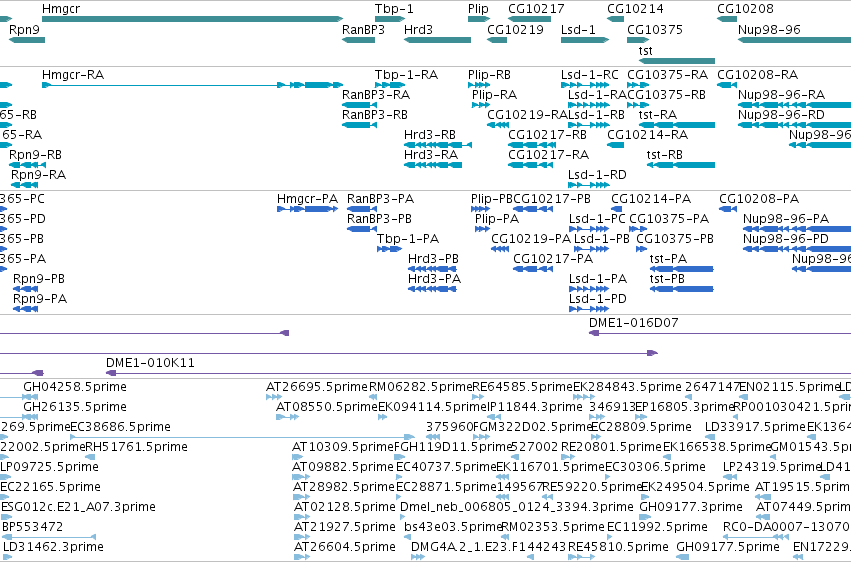851x562 pixels.
Task: Select the 'EC22165.5prime' EST label
Action: [50, 487]
